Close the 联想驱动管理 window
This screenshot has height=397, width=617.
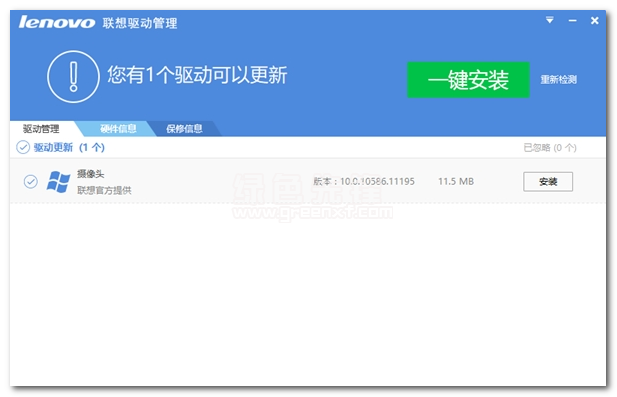(595, 20)
